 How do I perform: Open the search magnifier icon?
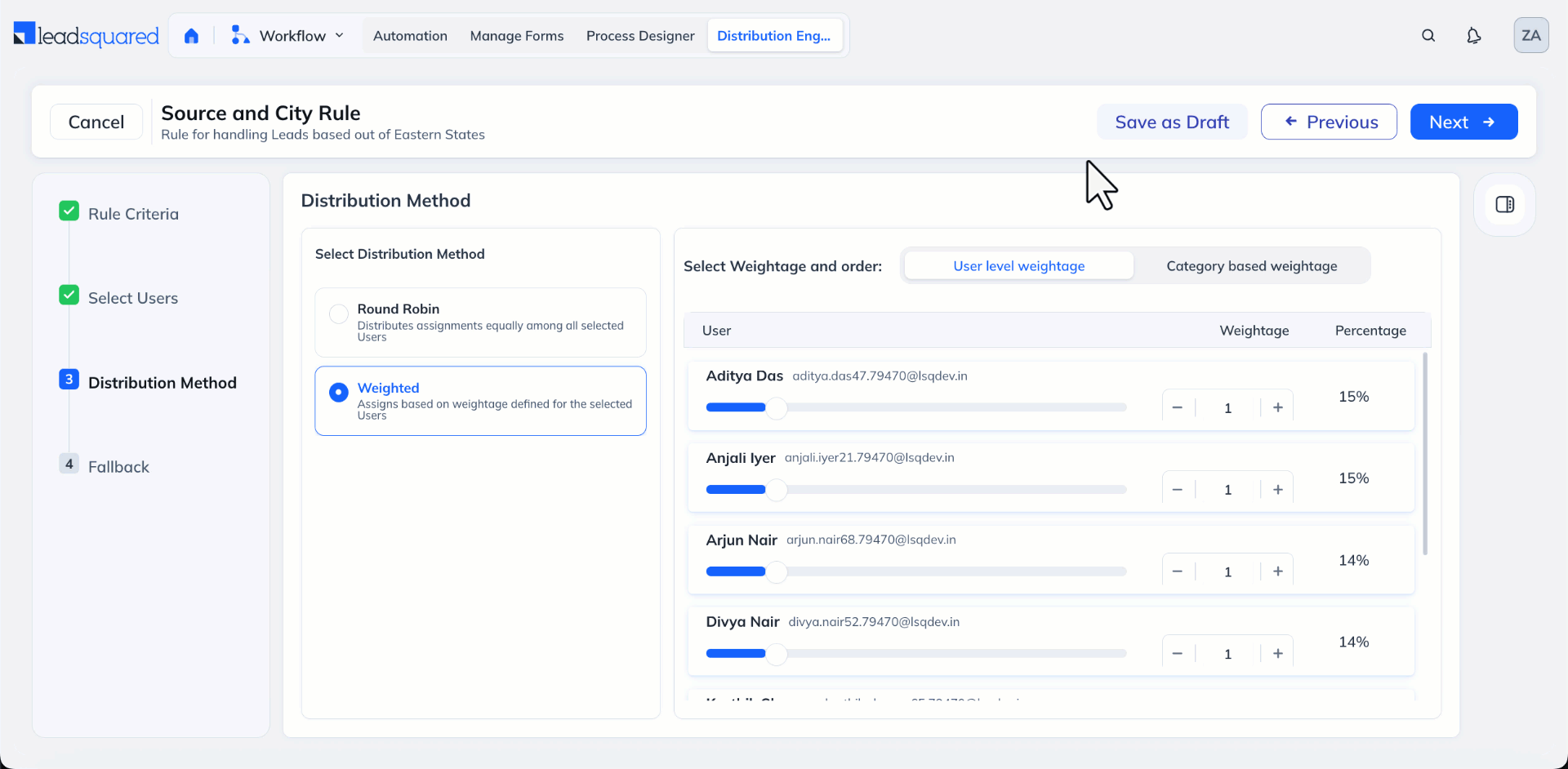(1428, 35)
